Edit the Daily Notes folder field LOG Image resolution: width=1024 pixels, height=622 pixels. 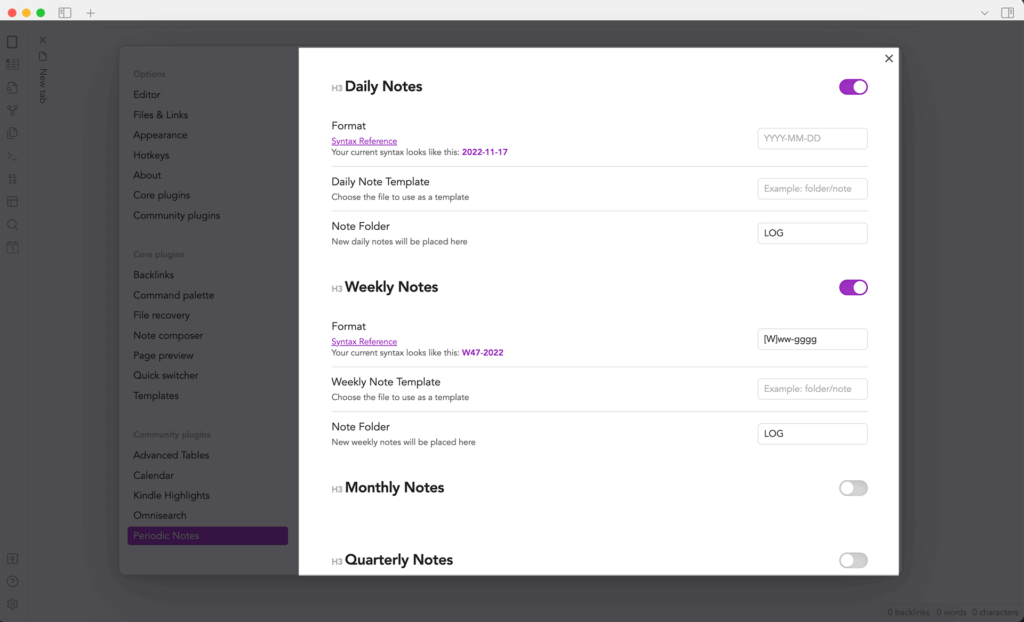coord(812,233)
